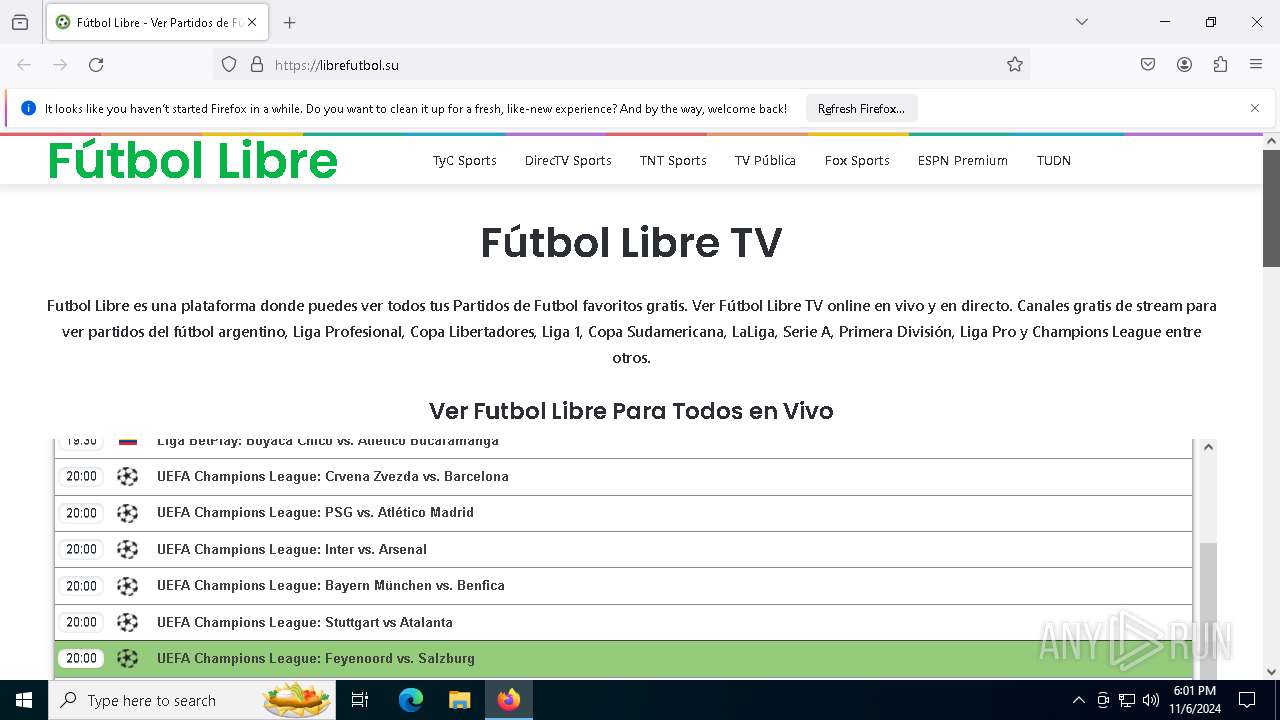Click the match list scrollbar thumb
The image size is (1280, 720).
tap(1208, 610)
